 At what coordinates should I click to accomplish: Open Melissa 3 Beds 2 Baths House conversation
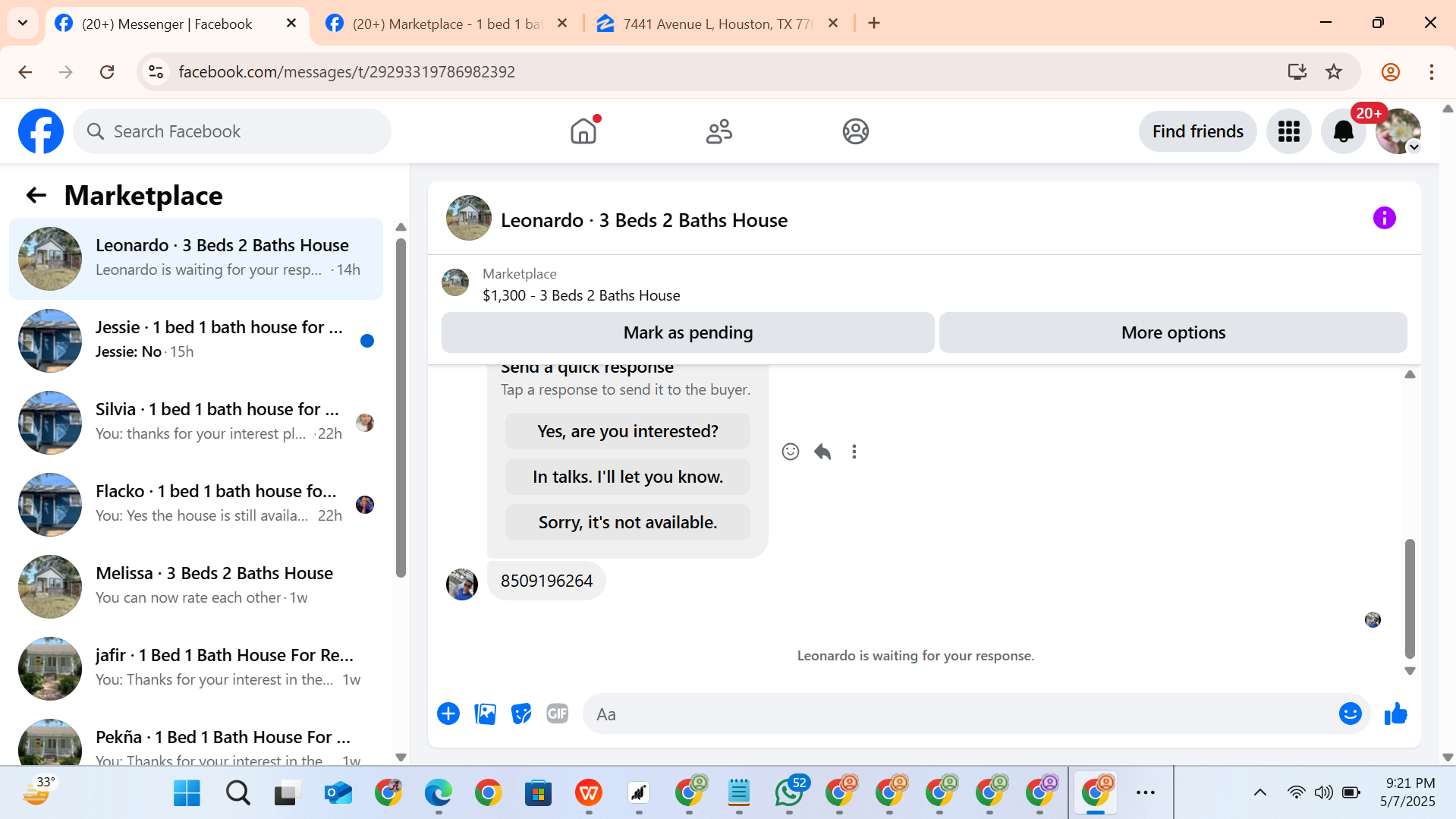click(x=197, y=586)
